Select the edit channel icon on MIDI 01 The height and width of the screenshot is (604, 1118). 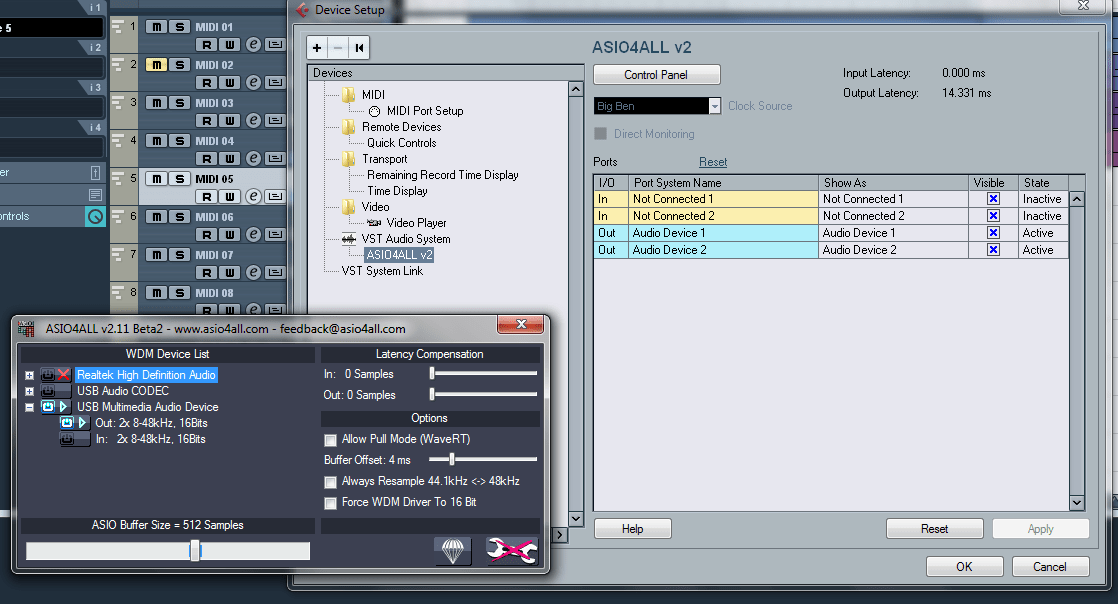256,44
